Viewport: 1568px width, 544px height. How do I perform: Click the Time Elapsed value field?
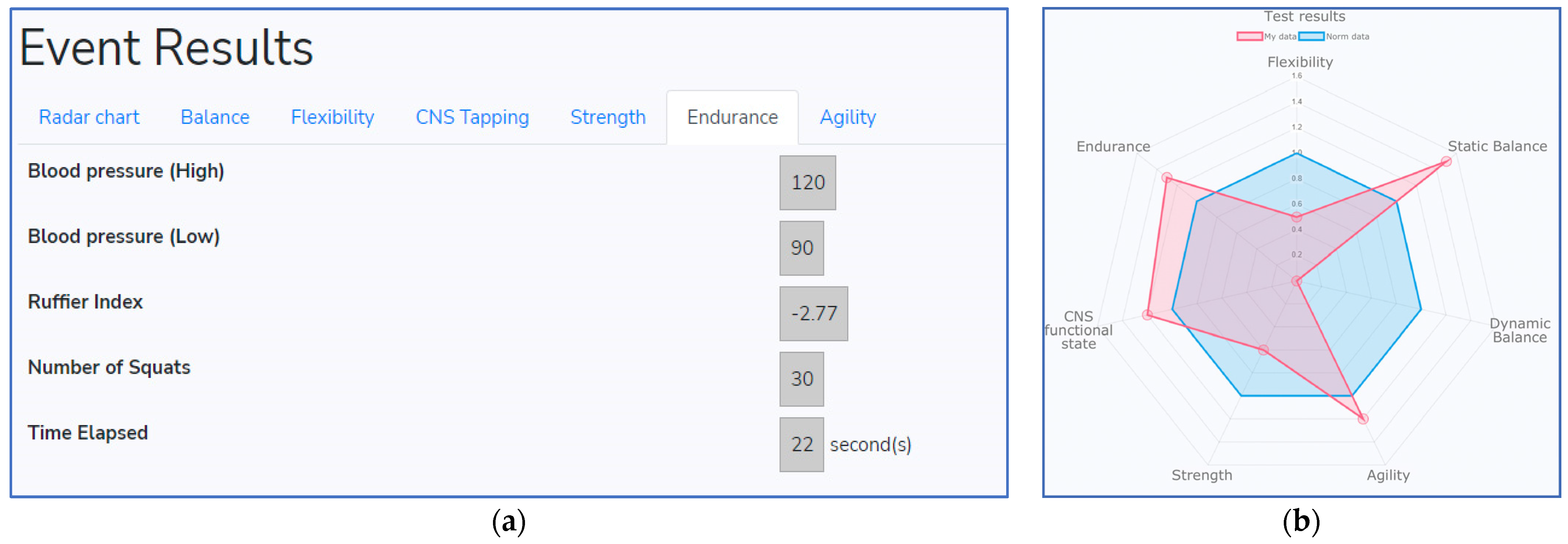coord(801,445)
